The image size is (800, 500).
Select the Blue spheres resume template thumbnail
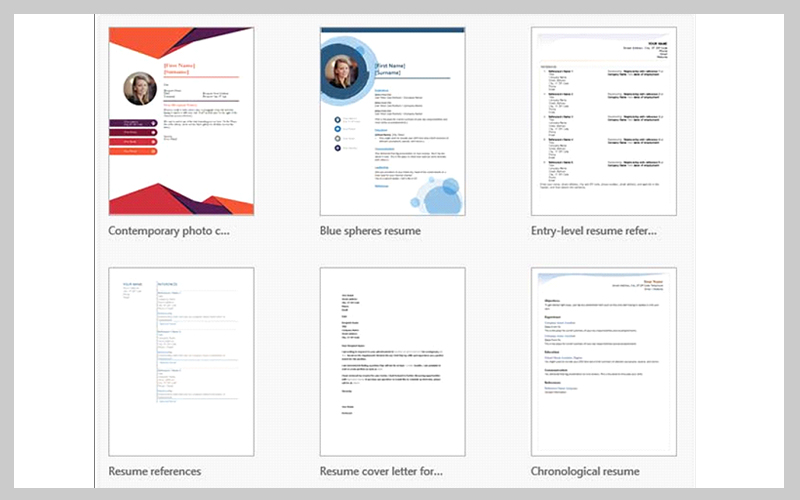point(392,121)
